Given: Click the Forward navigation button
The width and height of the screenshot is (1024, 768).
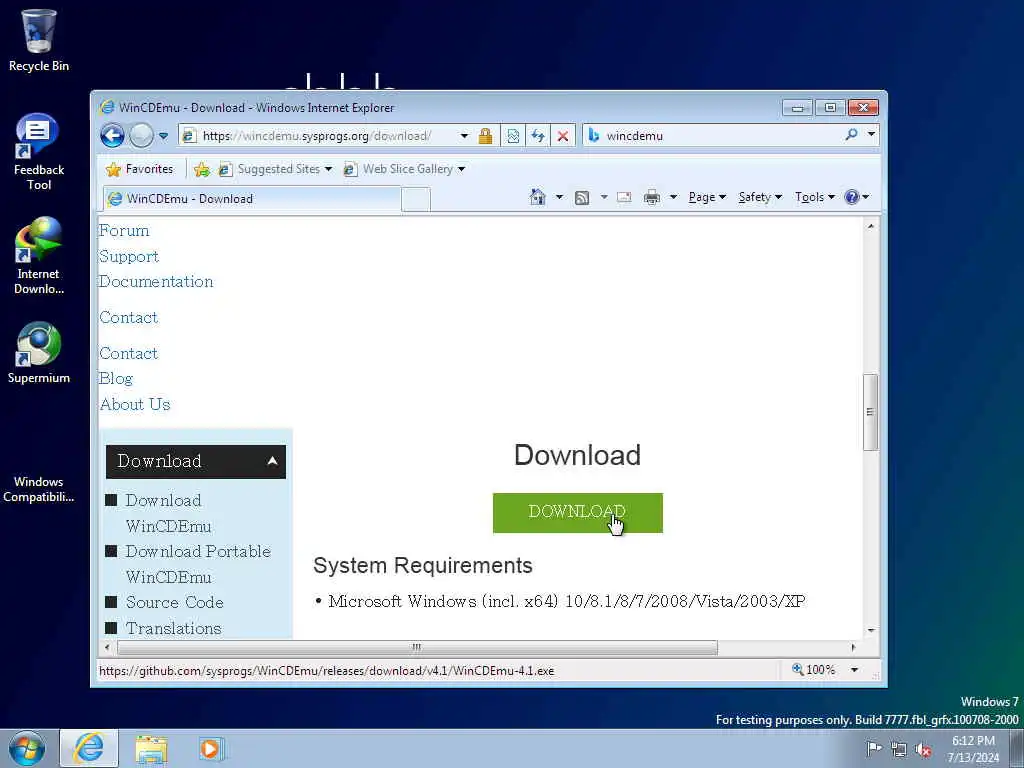Looking at the screenshot, I should point(141,136).
